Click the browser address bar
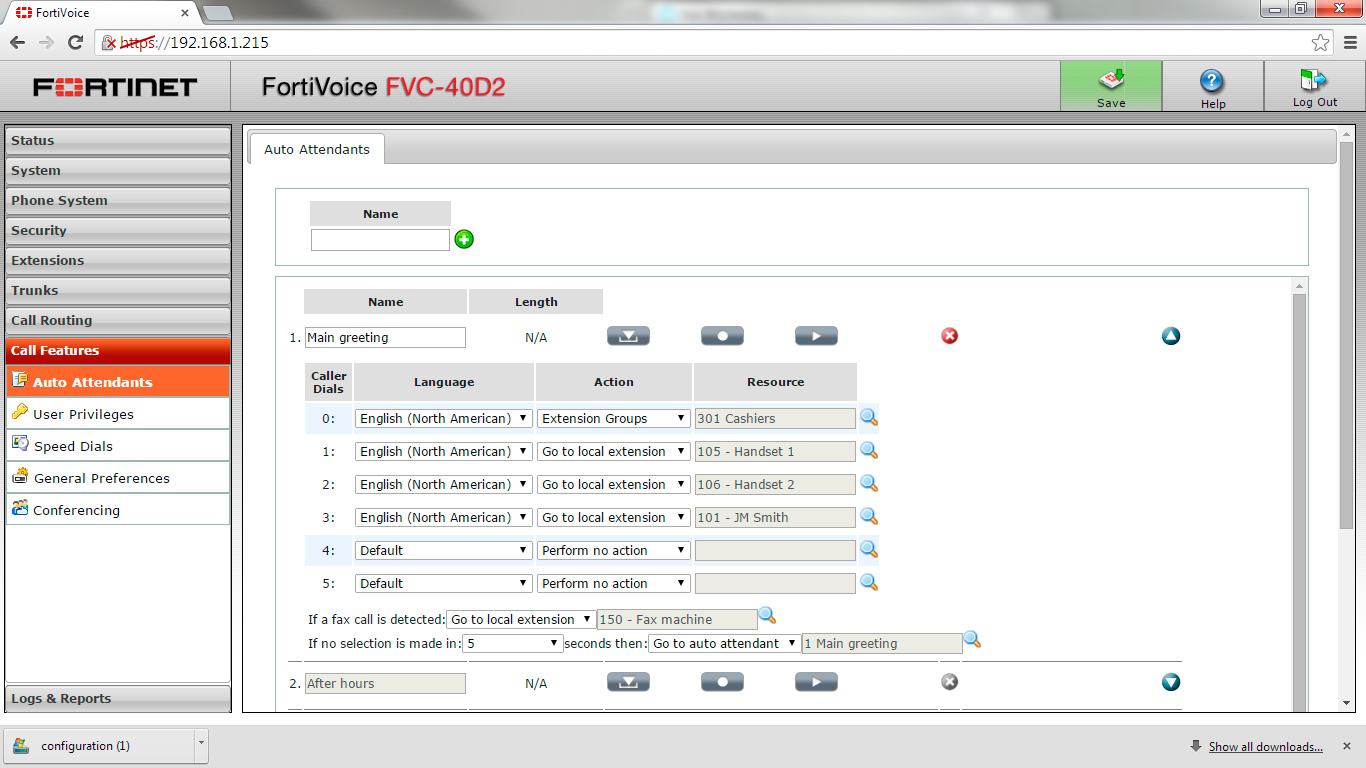Screen dimensions: 1366x768 click(x=716, y=42)
